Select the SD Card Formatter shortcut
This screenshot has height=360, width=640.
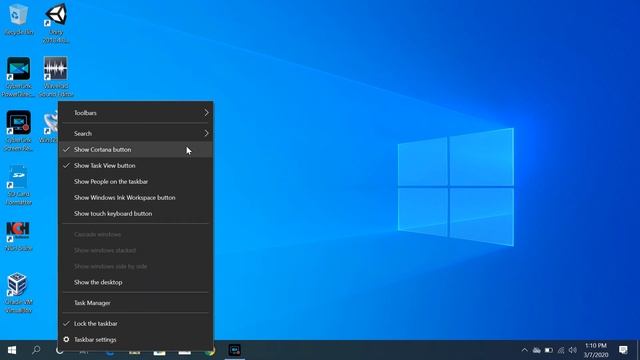18,185
